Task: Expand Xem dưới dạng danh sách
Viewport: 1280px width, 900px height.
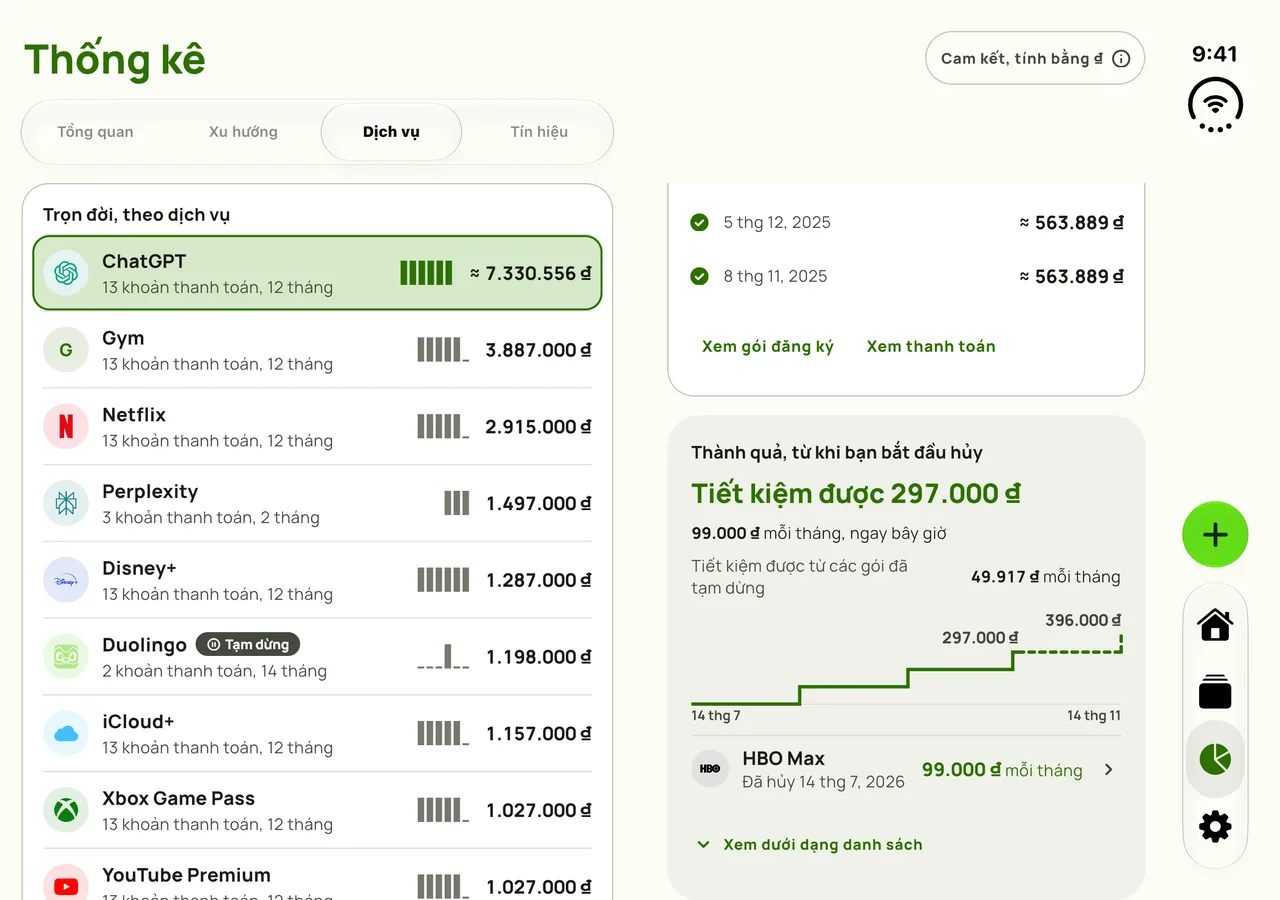Action: (809, 844)
